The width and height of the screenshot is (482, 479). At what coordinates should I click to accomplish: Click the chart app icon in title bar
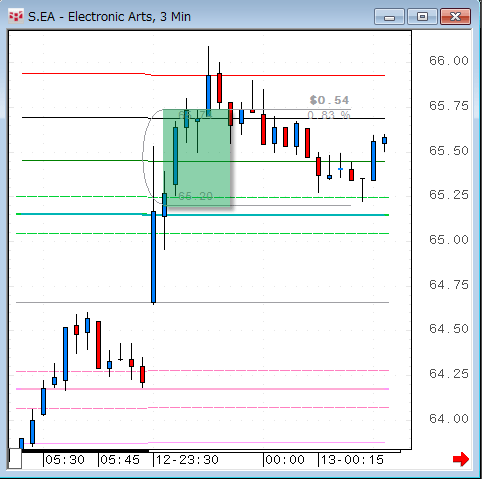[16, 16]
